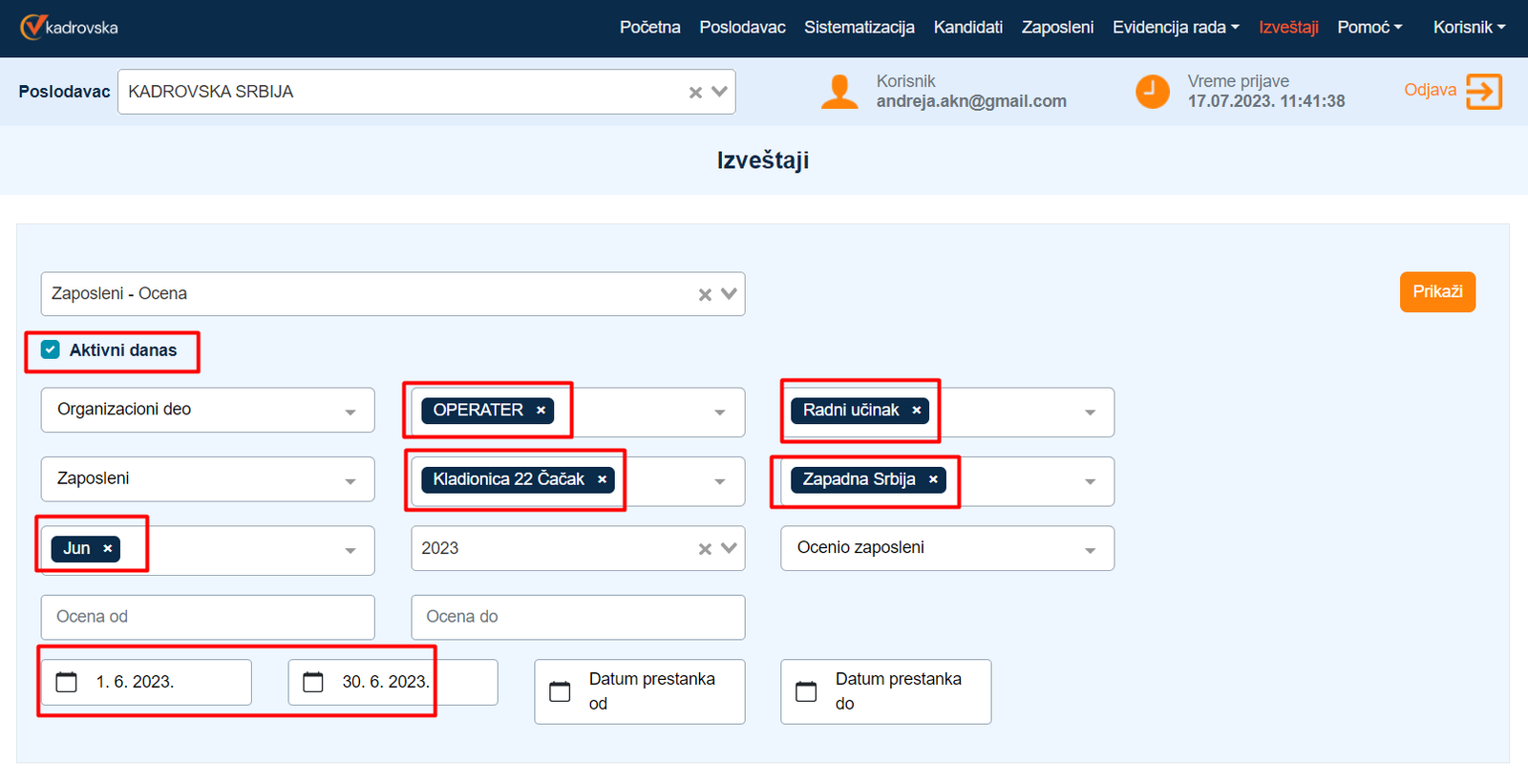Click the Kadrovska logo icon
Viewport: 1528px width, 784px height.
pos(33,27)
